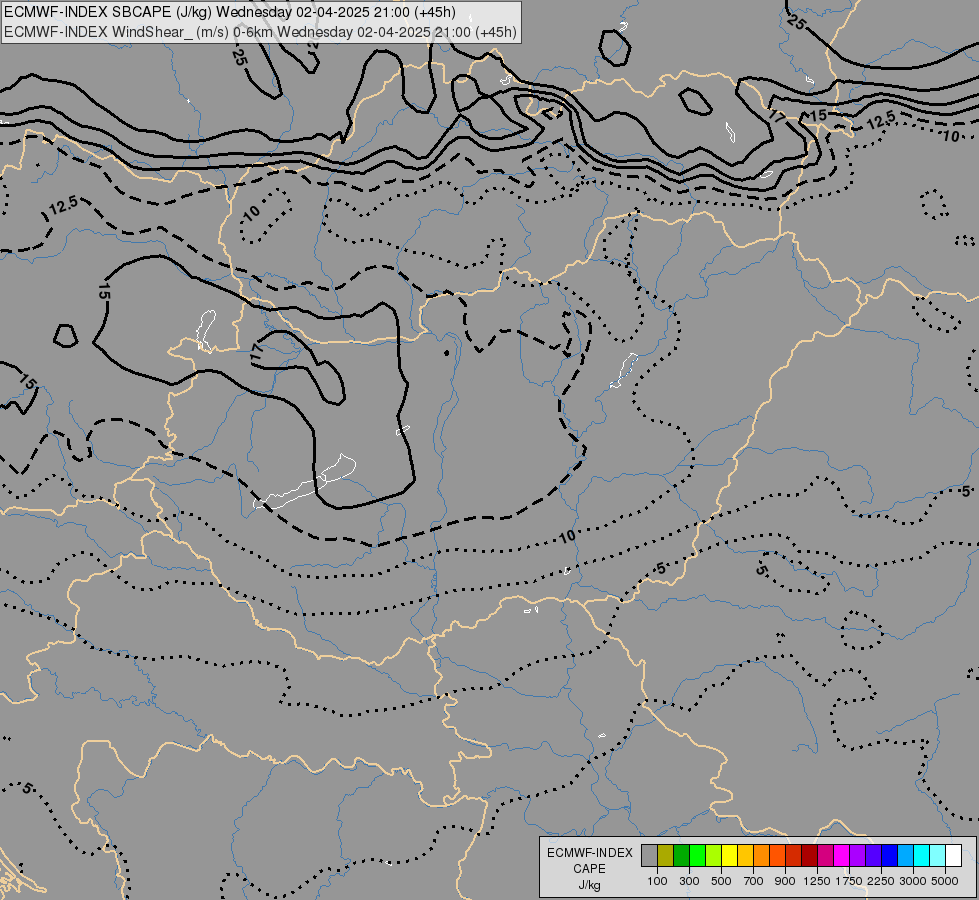Screen dimensions: 979x900
Task: Choose the lime yellow-green legend swatch
Action: coord(714,856)
